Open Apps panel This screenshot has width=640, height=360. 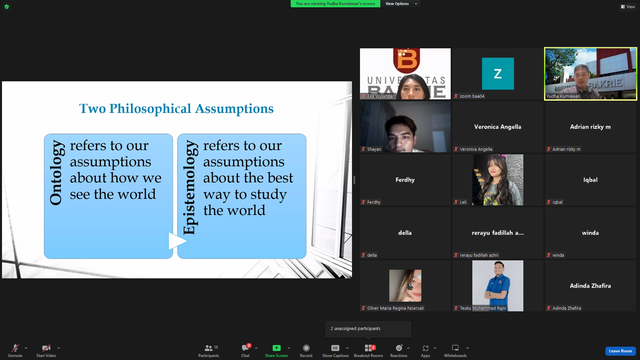[x=425, y=350]
